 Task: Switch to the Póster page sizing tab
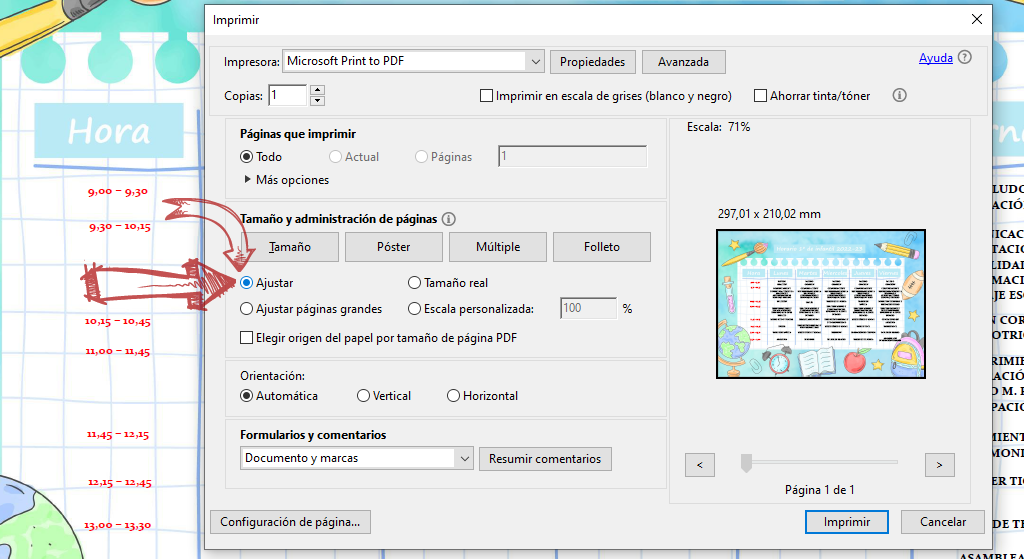[x=394, y=247]
